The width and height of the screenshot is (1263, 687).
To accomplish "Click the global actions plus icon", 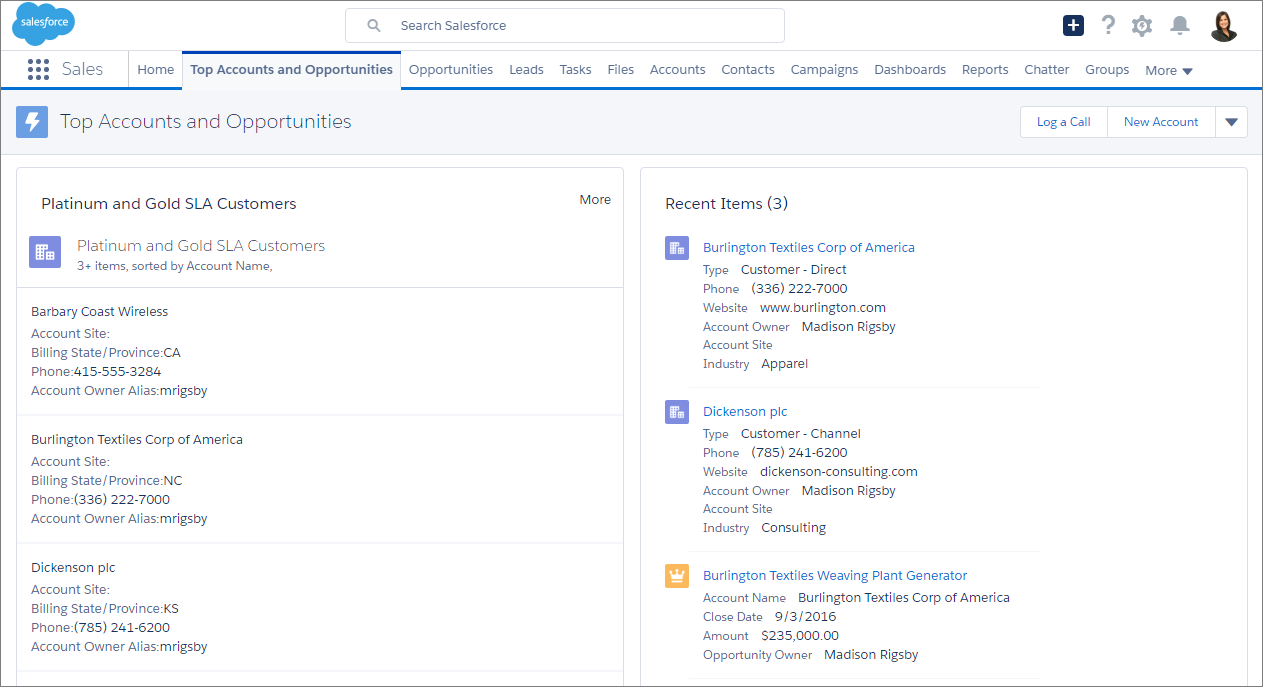I will [x=1073, y=25].
